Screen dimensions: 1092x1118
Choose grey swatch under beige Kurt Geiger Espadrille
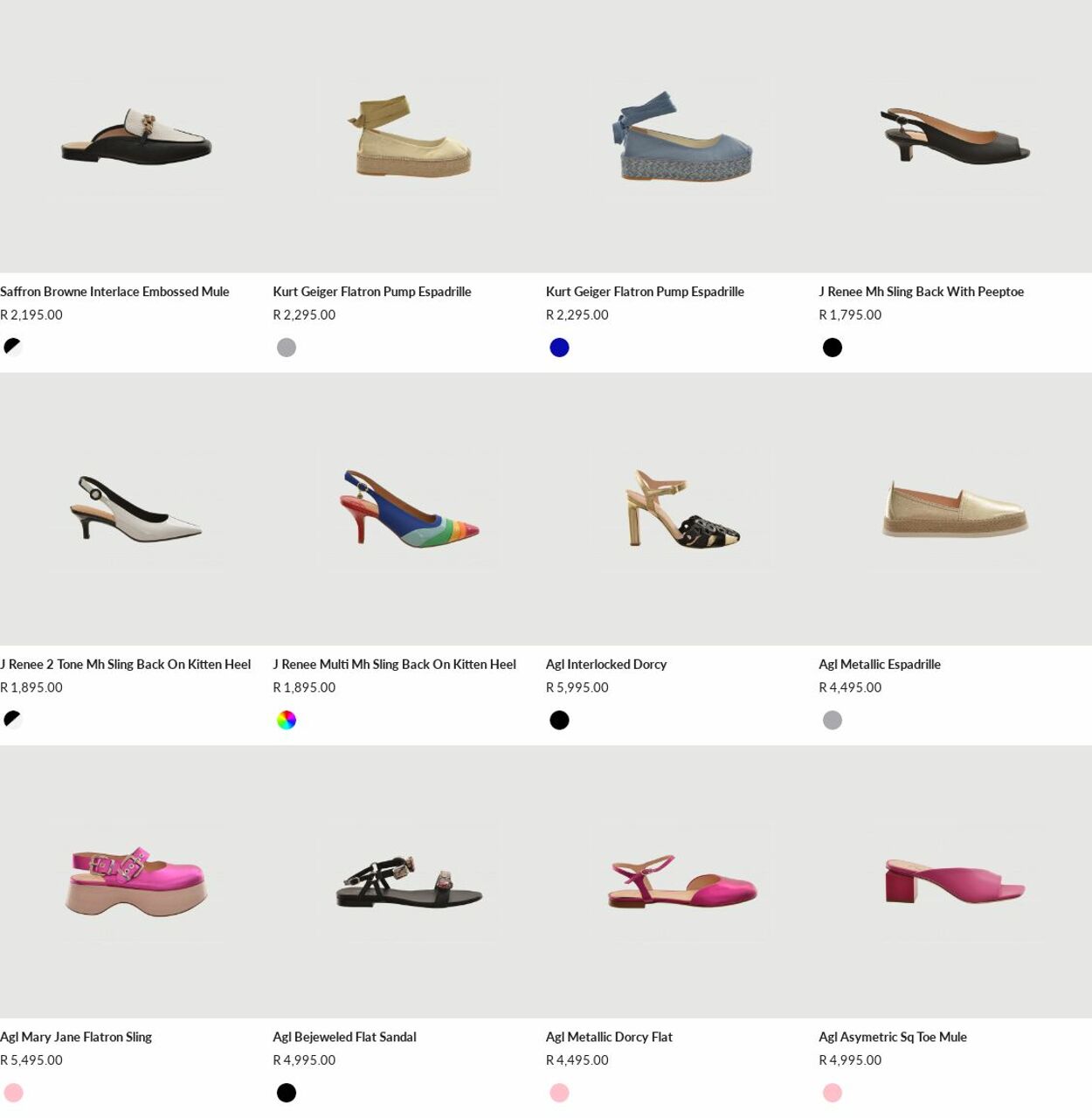[287, 348]
